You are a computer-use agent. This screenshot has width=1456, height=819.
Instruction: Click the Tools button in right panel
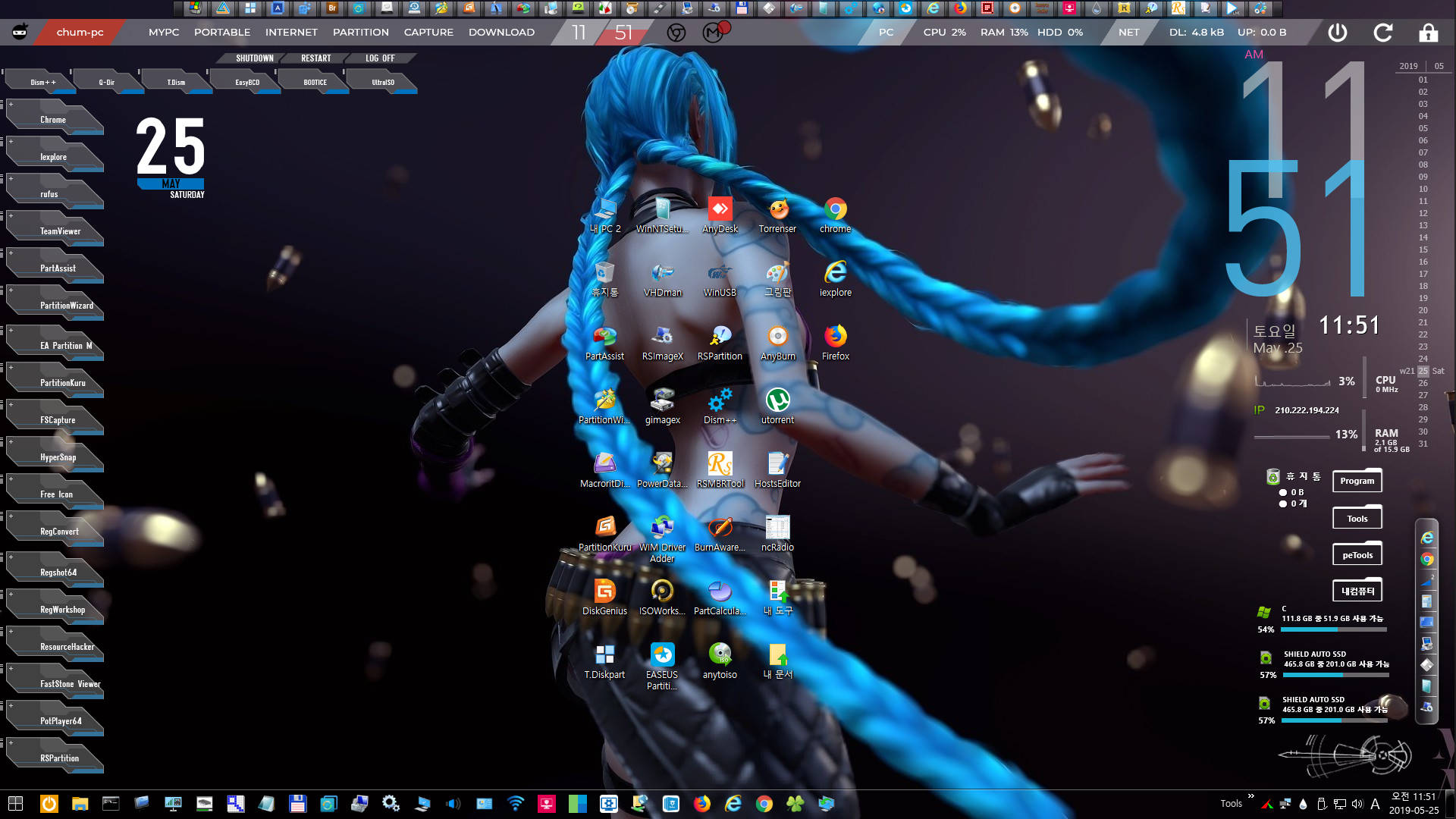coord(1357,518)
